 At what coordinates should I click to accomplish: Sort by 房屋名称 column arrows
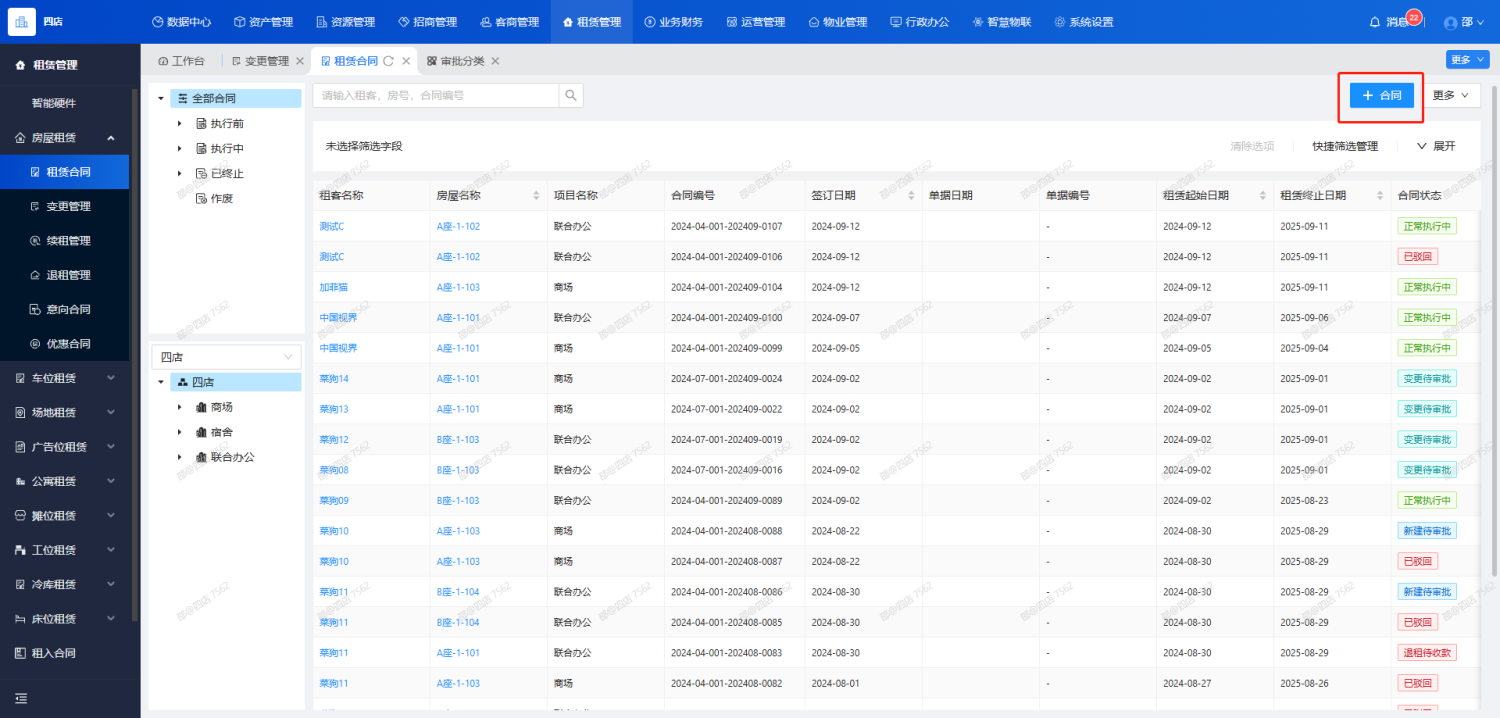pos(536,195)
